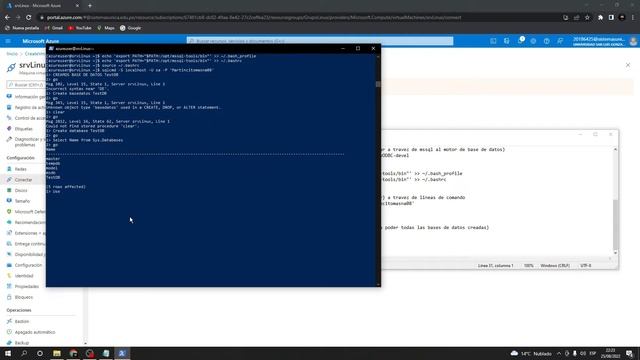Open Configuración item in VM menu
Viewport: 640px width, 360px height.
click(28, 265)
